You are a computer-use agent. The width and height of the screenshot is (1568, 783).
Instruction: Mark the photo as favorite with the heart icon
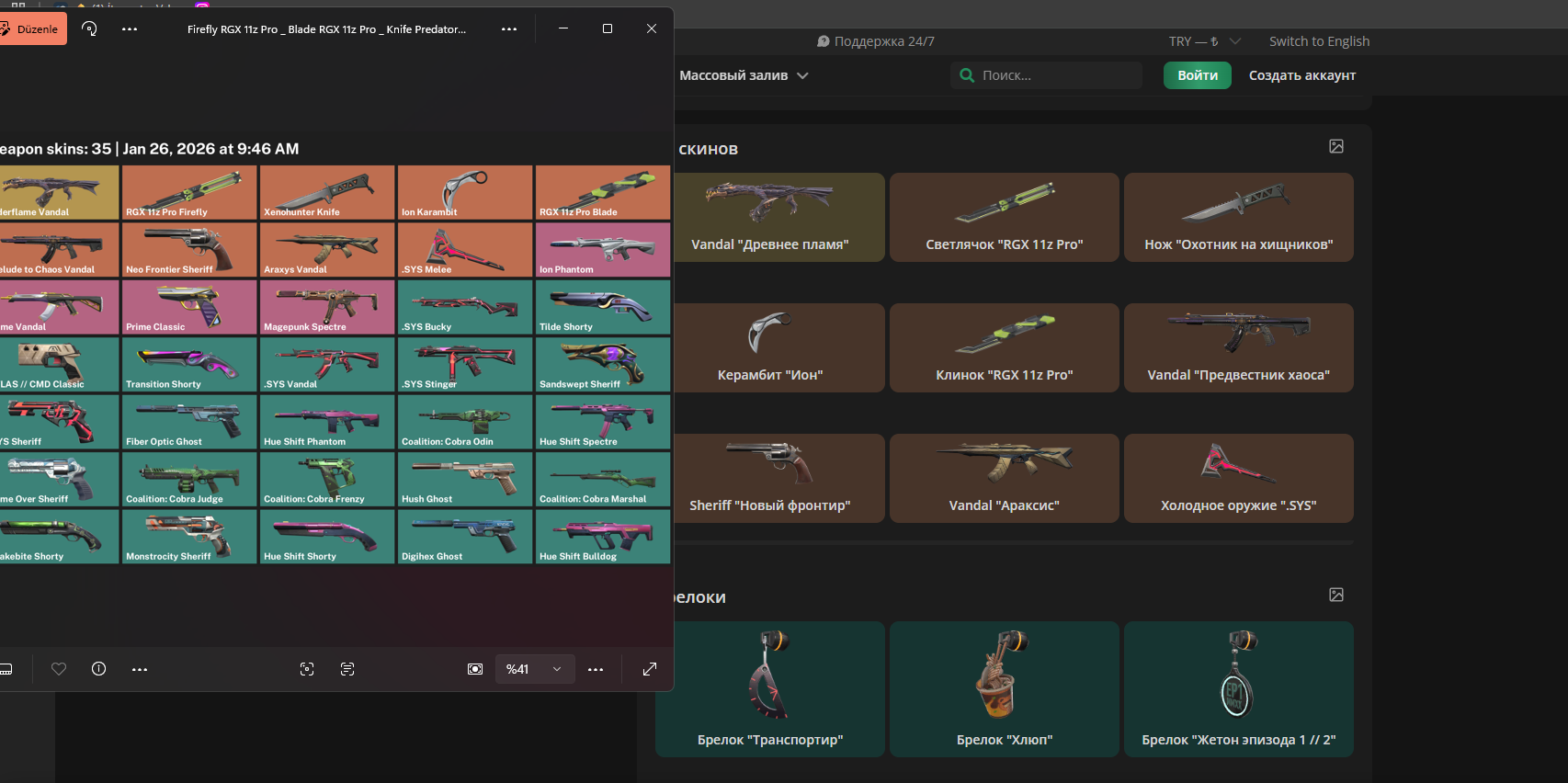[x=59, y=669]
